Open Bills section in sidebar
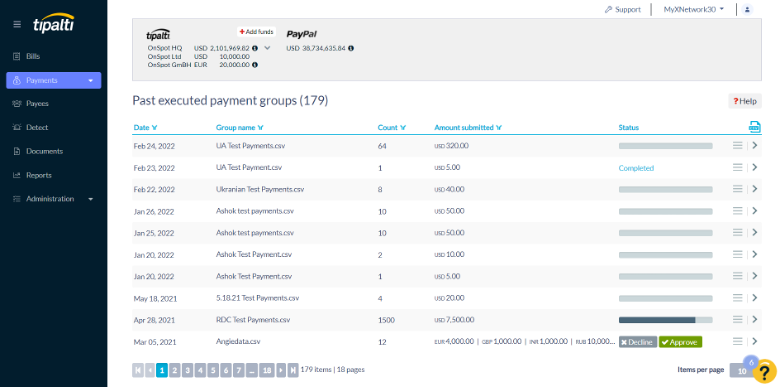780x390 pixels. click(33, 56)
